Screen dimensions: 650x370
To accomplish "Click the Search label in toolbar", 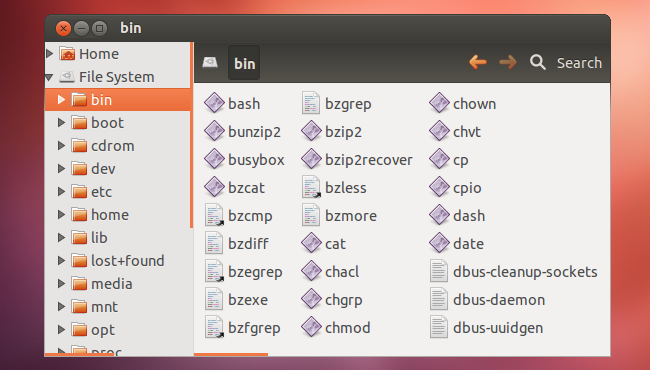I will (579, 63).
